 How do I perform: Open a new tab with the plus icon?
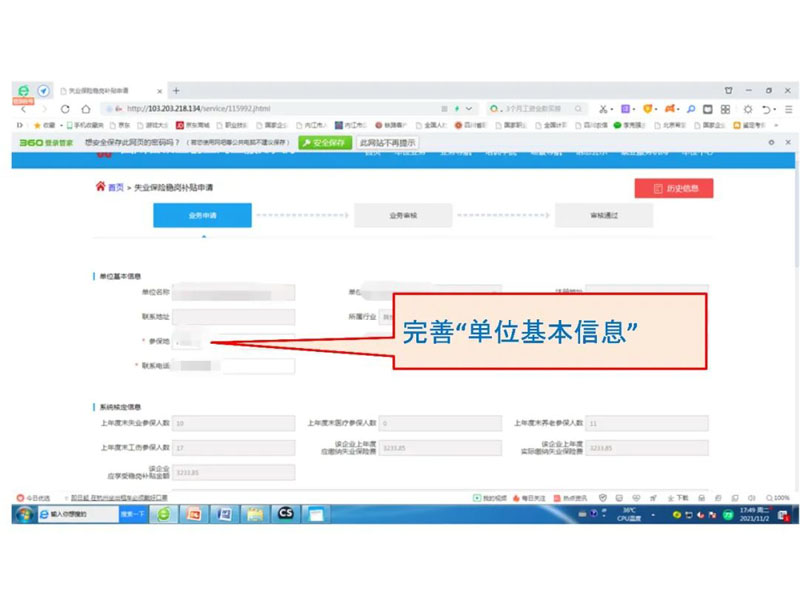177,91
